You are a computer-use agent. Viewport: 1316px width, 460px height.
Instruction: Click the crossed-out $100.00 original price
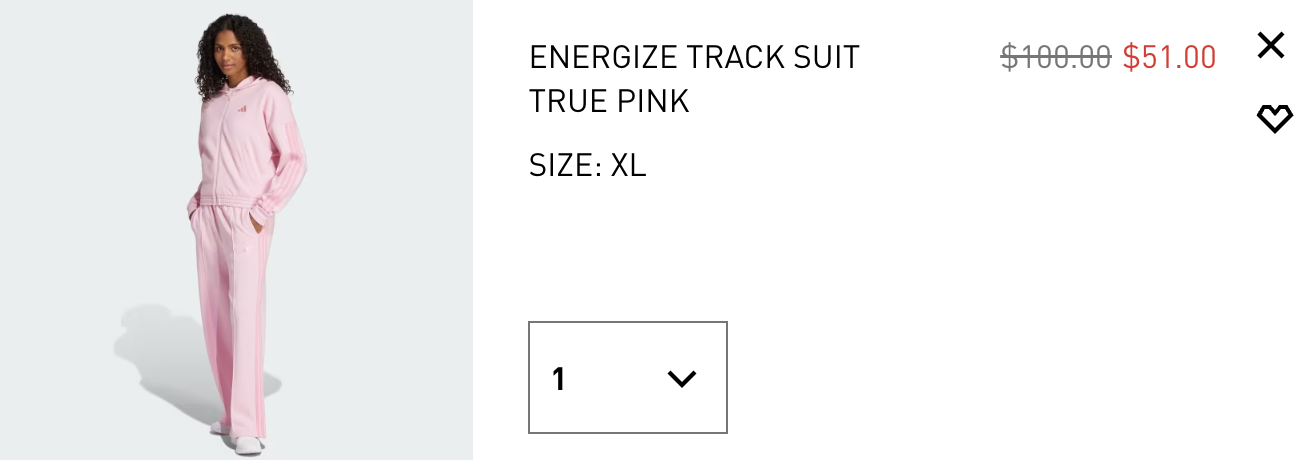pos(1055,58)
